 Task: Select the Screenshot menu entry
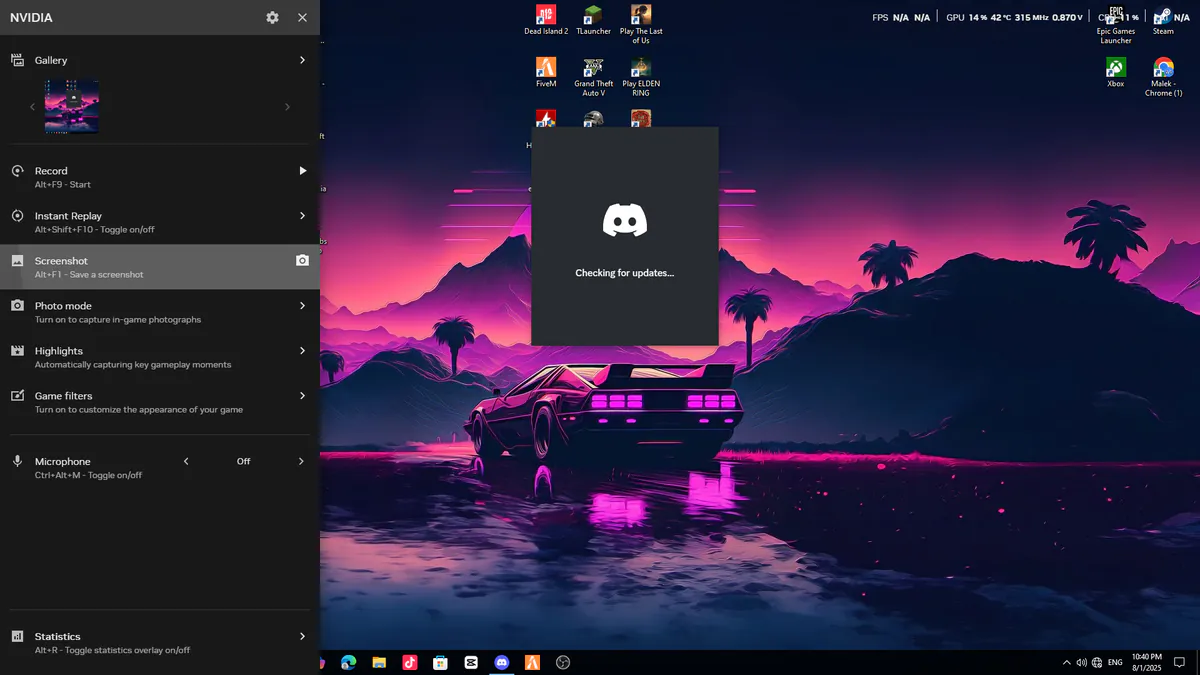click(160, 267)
